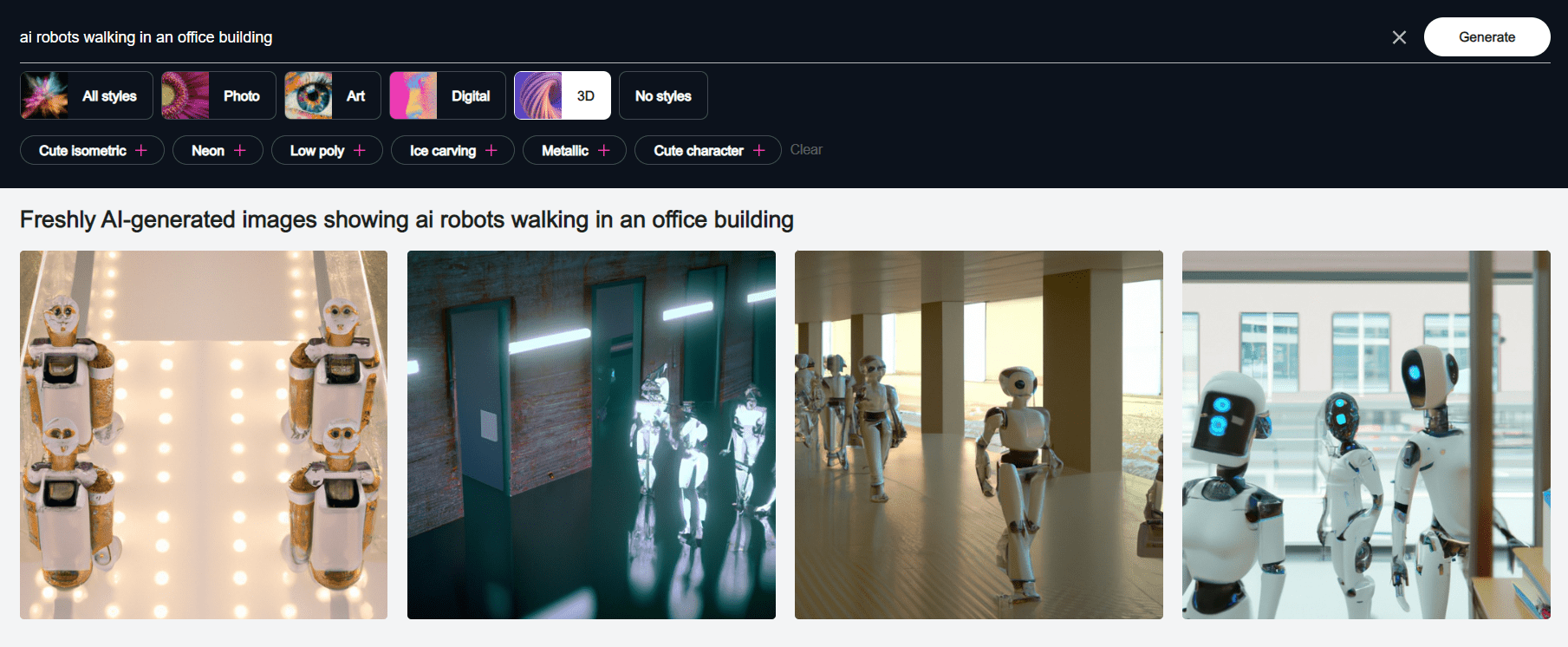The image size is (1568, 647).
Task: Toggle the Ice carving modifier
Action: 452,150
